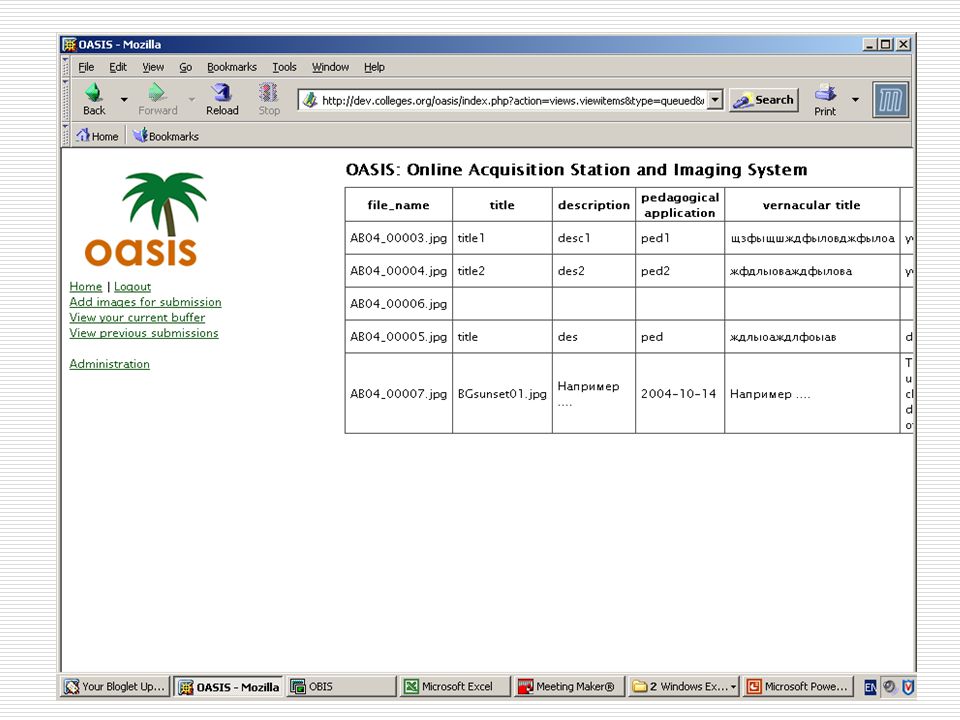
Task: Click the shield icon in the system tray
Action: point(908,687)
